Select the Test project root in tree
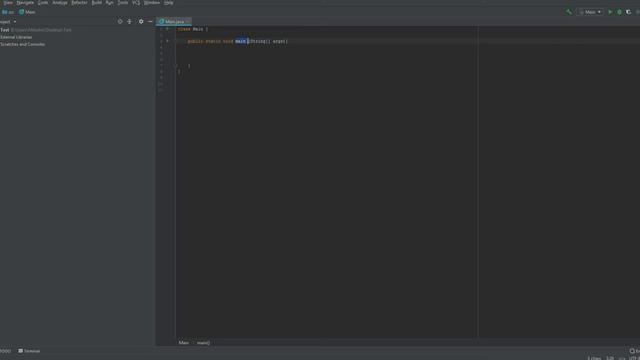The image size is (640, 360). point(36,30)
